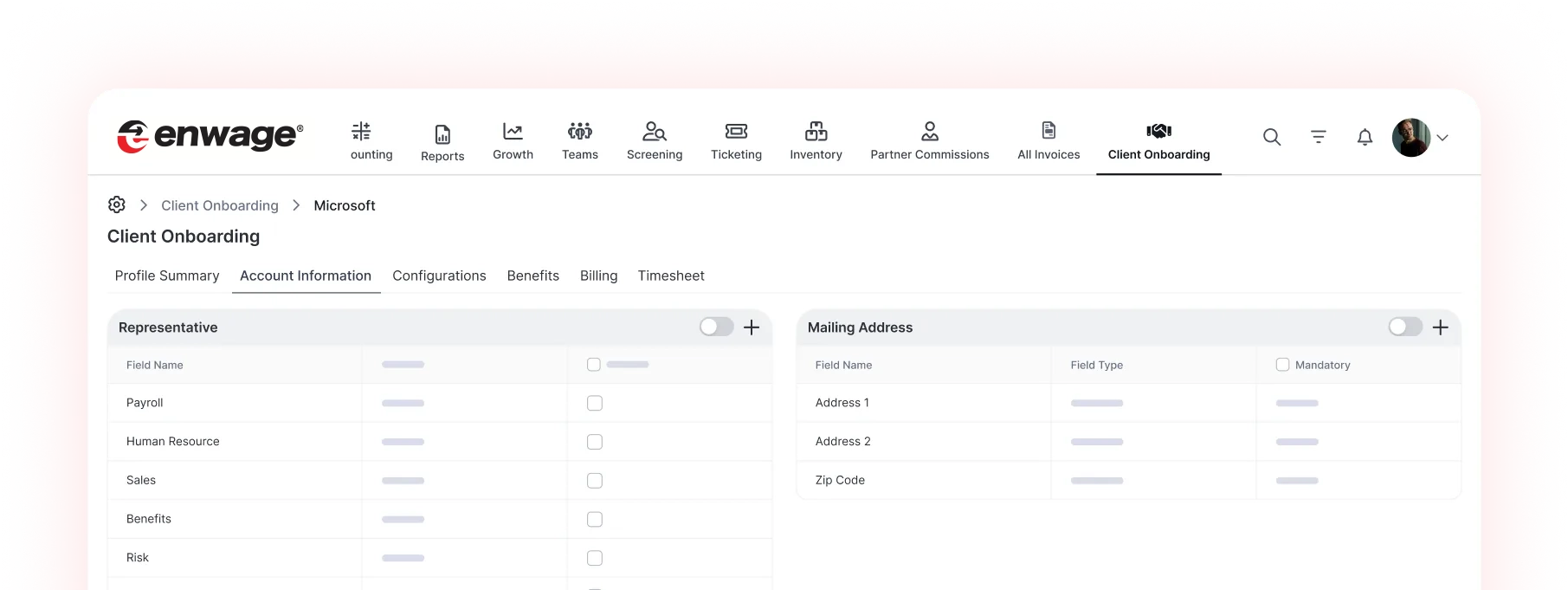Open the Teams people icon

580,132
